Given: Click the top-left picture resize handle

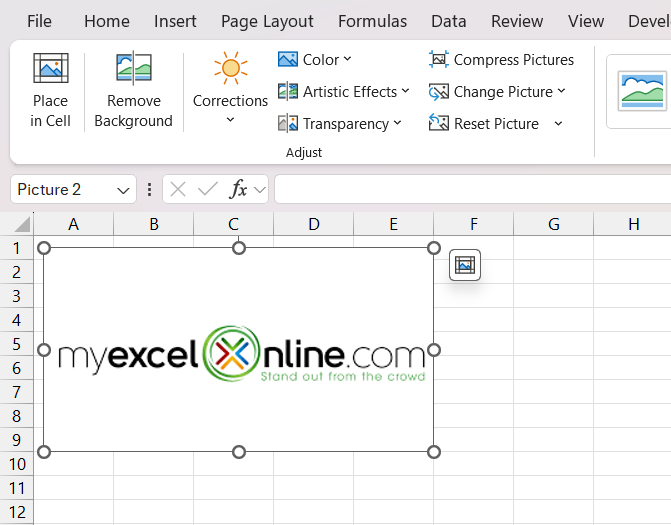Looking at the screenshot, I should (44, 248).
